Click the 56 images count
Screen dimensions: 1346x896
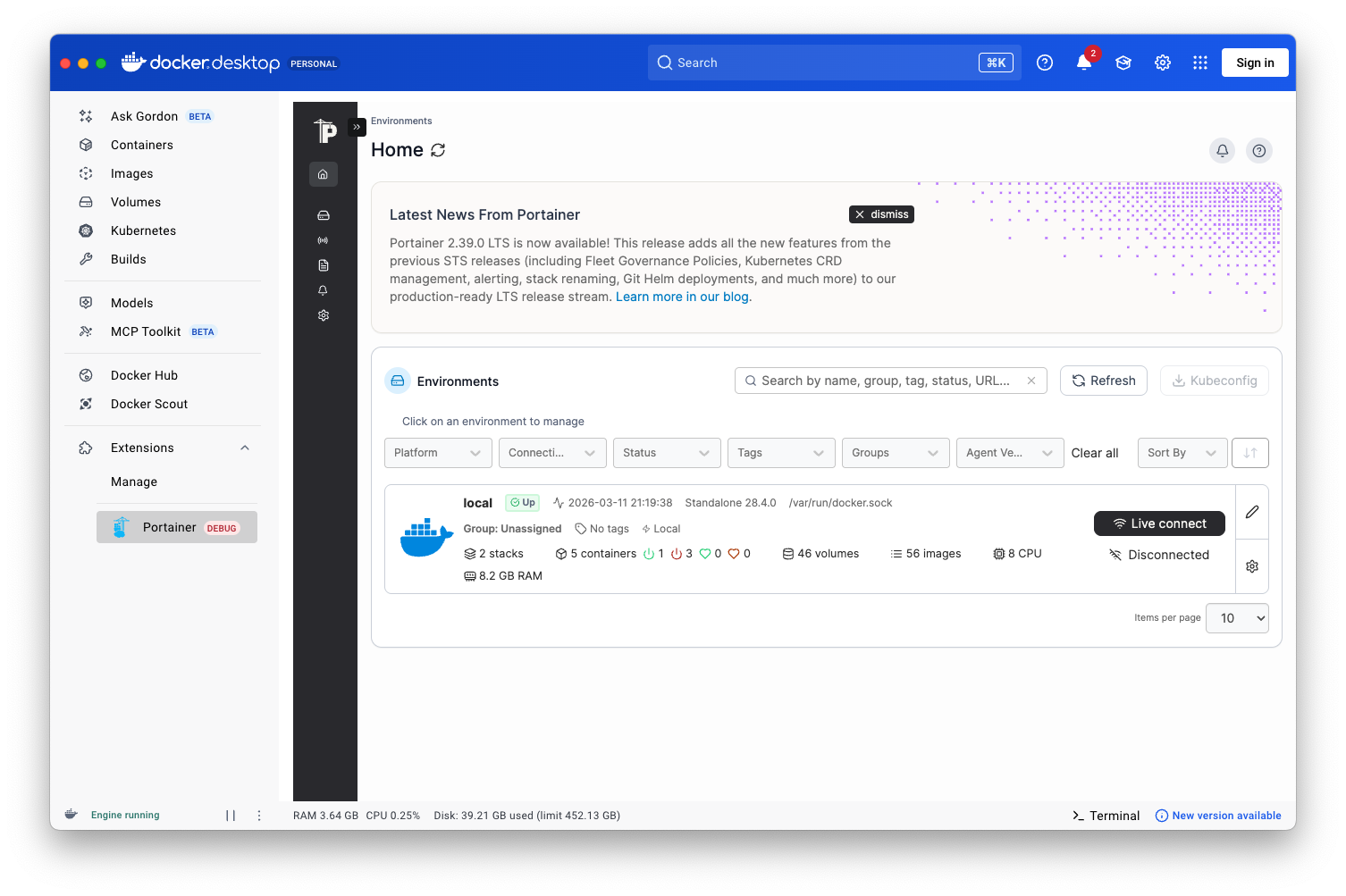[926, 554]
